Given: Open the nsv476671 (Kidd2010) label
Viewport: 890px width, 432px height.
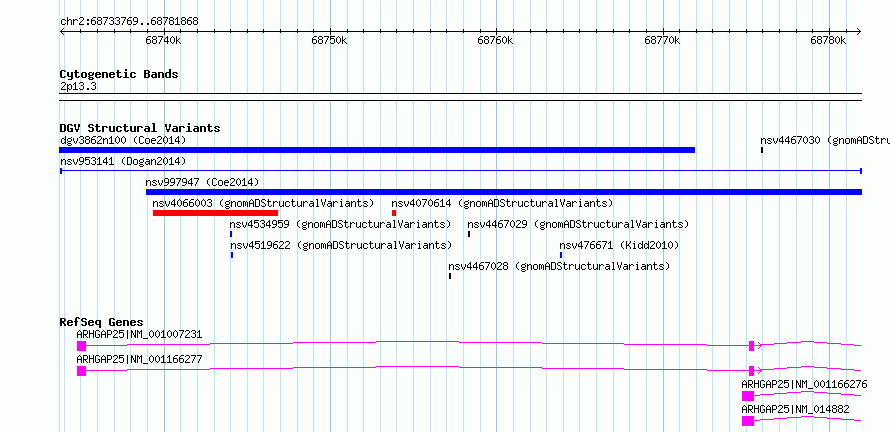Looking at the screenshot, I should point(619,245).
